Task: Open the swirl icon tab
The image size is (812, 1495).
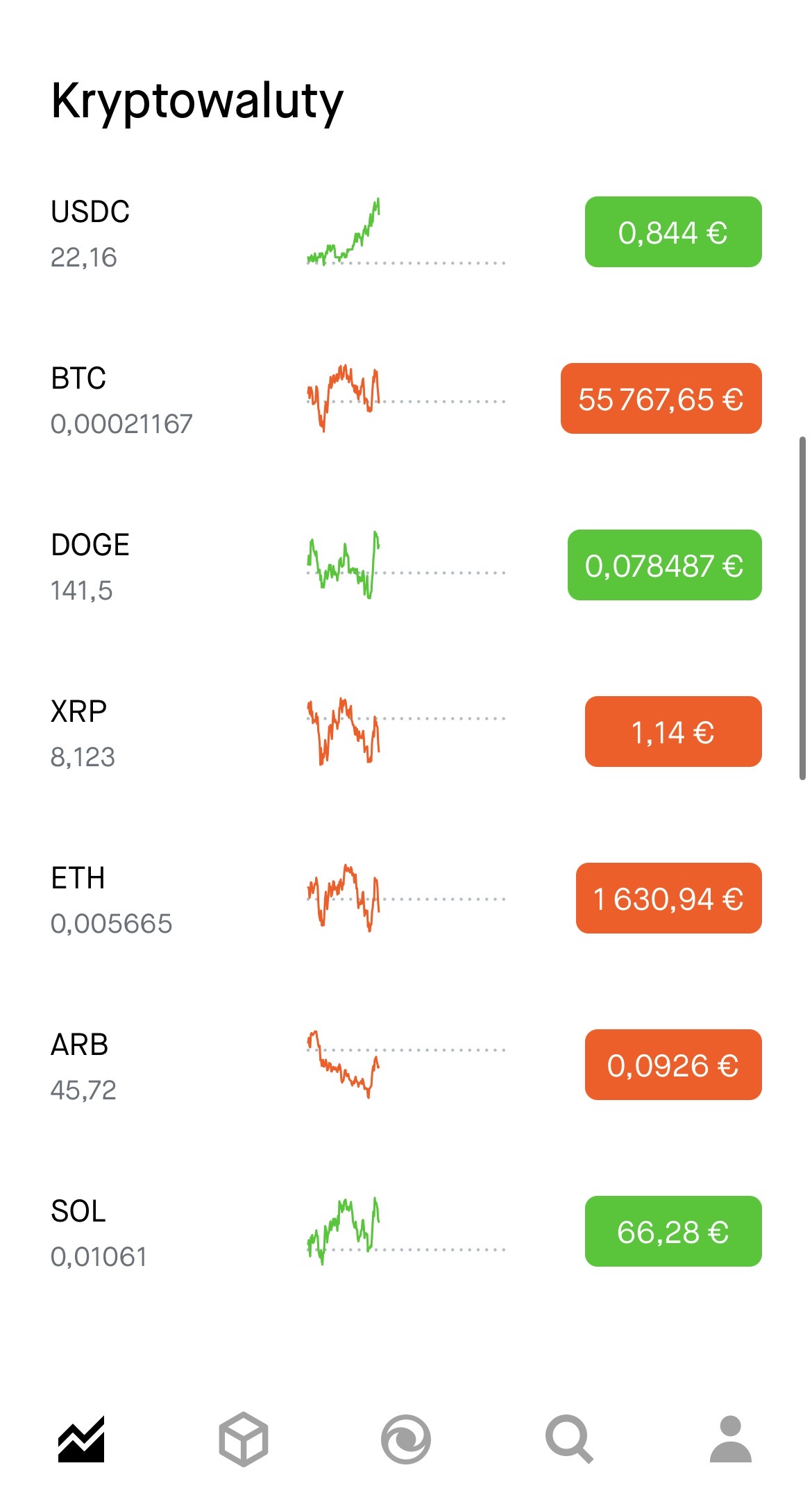Action: [x=406, y=1439]
